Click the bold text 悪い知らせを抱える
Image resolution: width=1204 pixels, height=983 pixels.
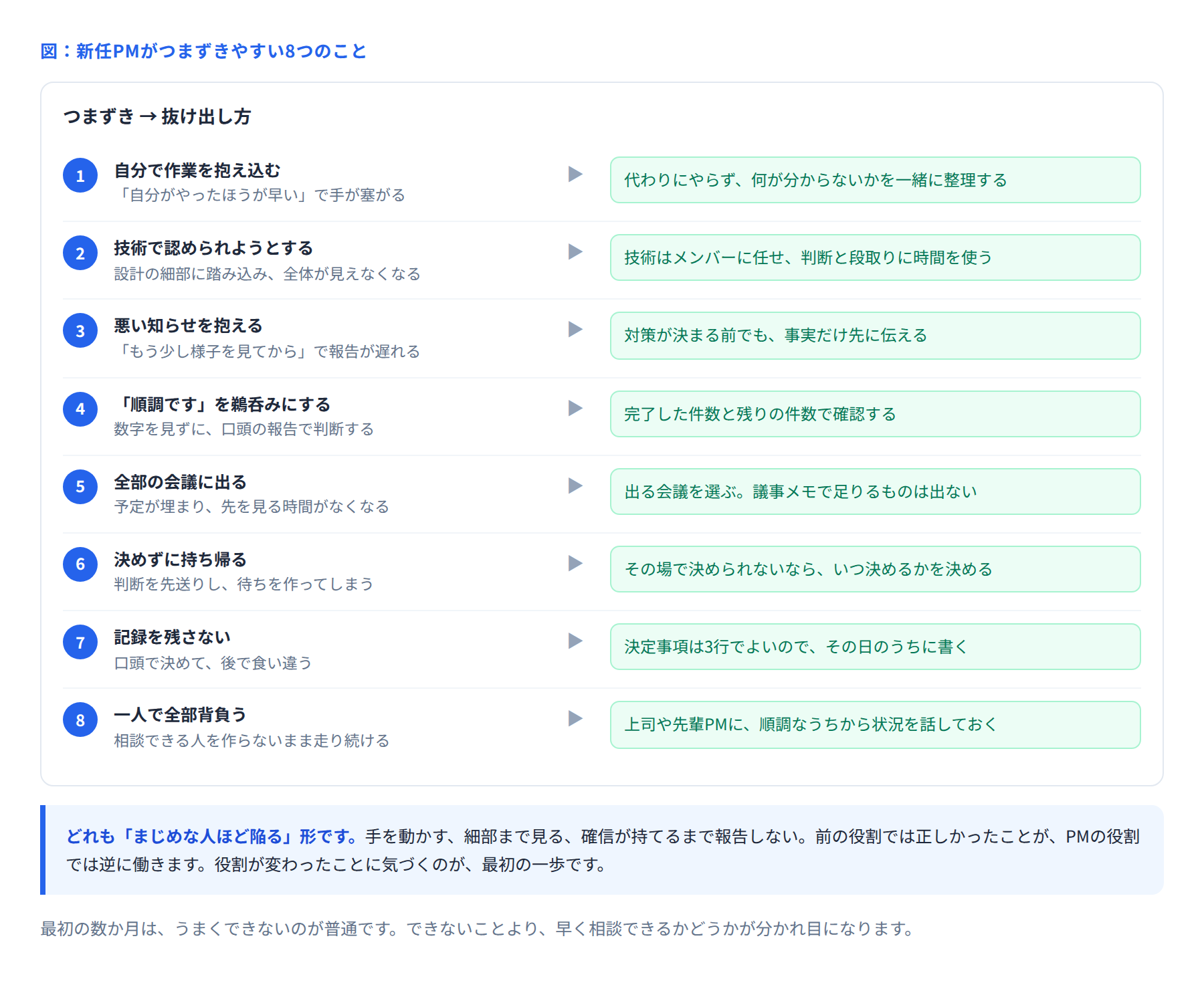tap(188, 326)
